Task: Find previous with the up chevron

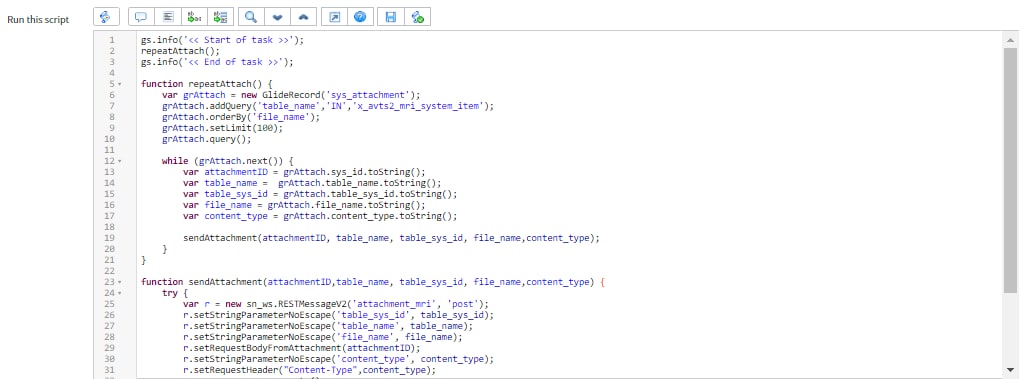Action: coord(304,17)
